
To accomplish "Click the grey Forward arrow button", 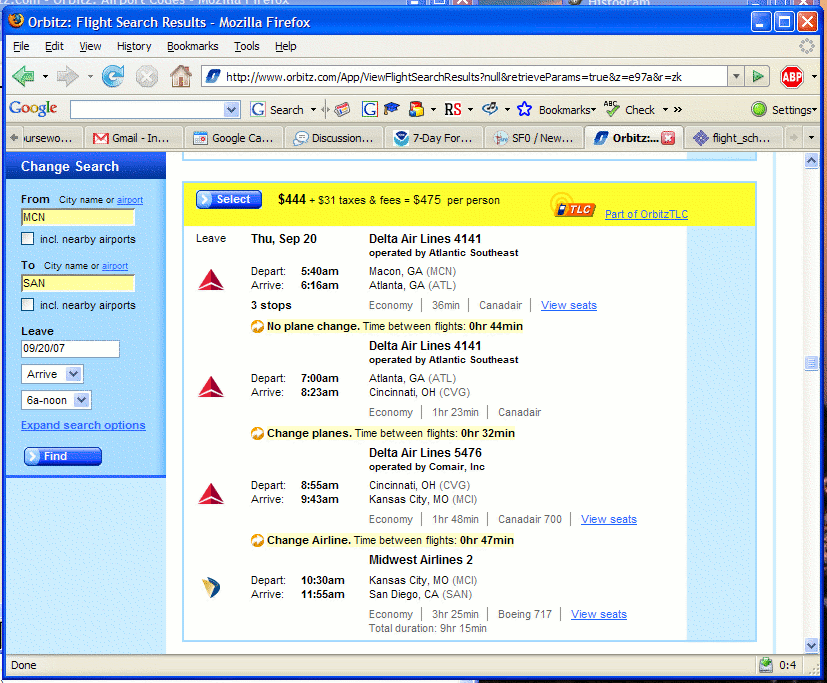I will pos(68,76).
